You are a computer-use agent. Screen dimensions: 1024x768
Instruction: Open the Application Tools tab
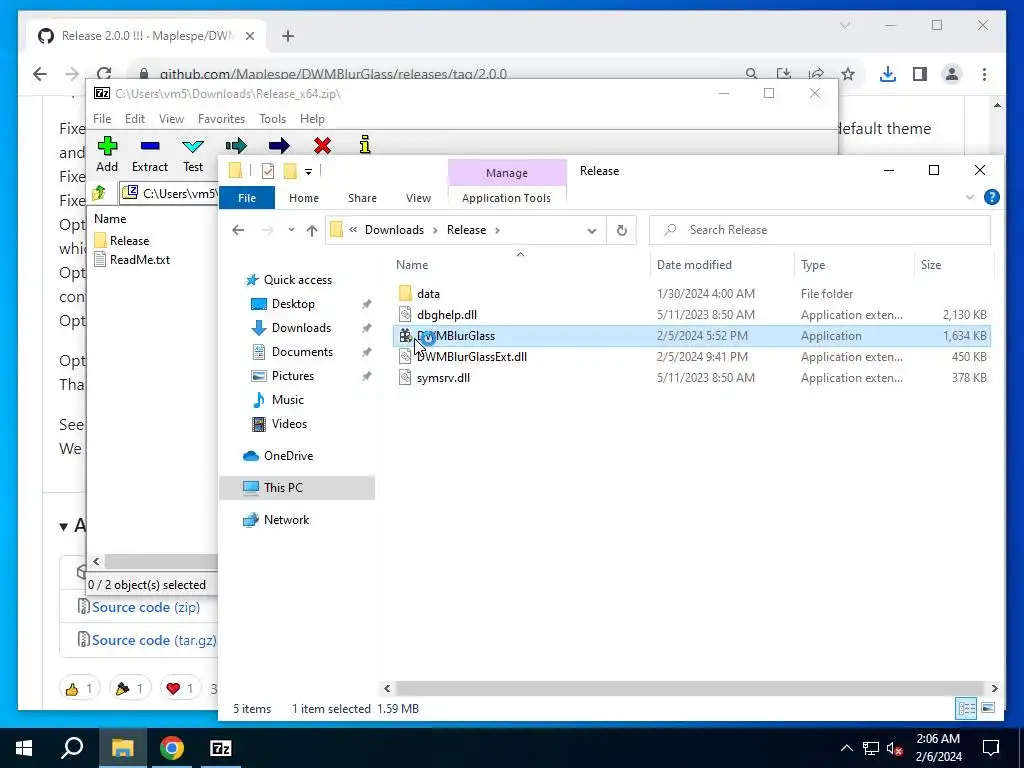pyautogui.click(x=506, y=198)
